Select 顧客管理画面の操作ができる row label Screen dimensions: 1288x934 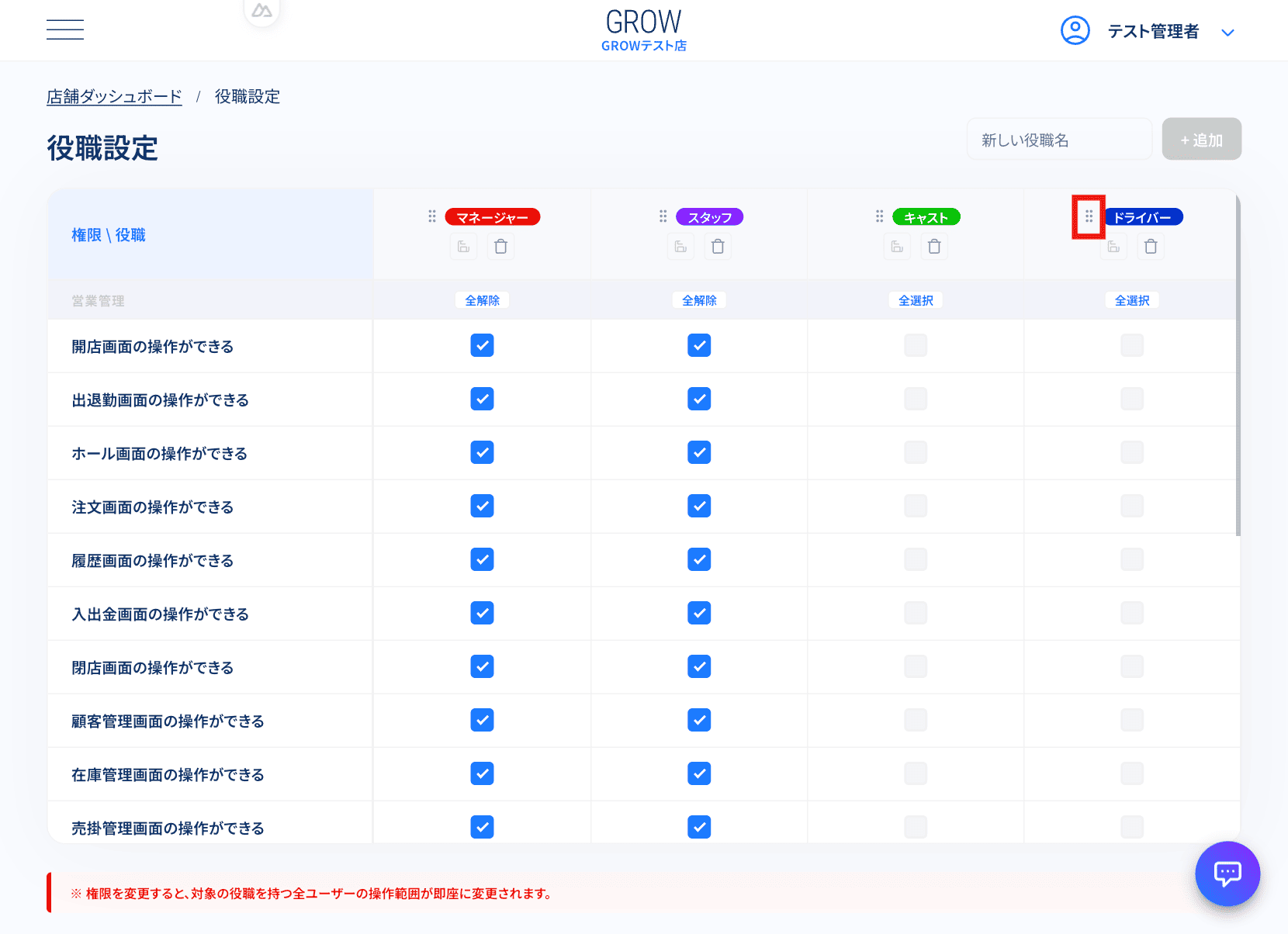168,721
